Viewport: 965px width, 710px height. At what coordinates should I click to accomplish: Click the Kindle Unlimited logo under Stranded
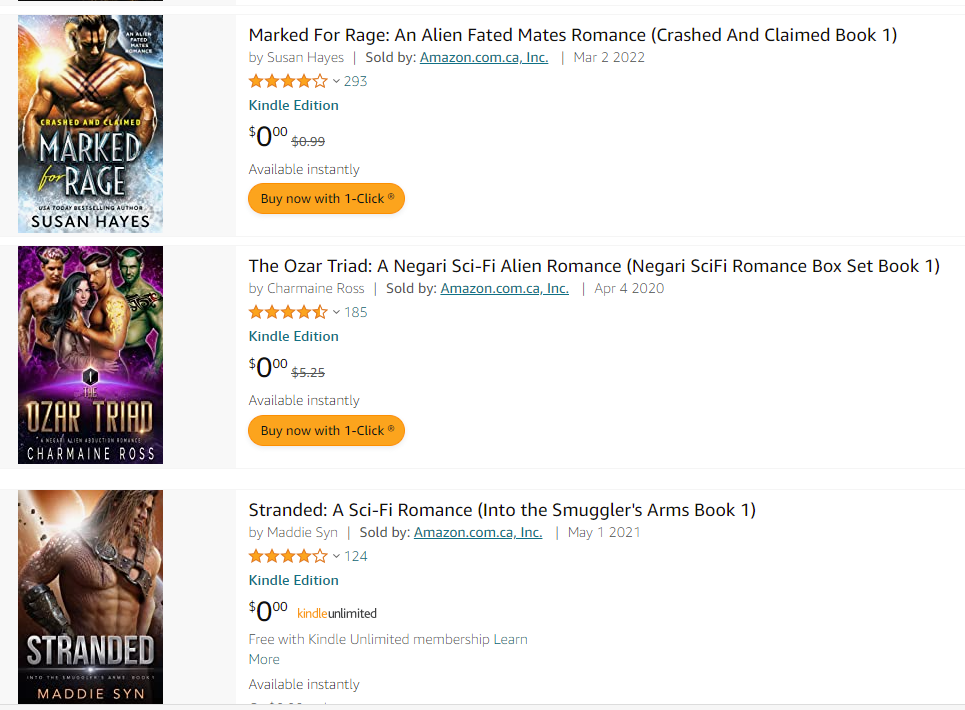[337, 613]
